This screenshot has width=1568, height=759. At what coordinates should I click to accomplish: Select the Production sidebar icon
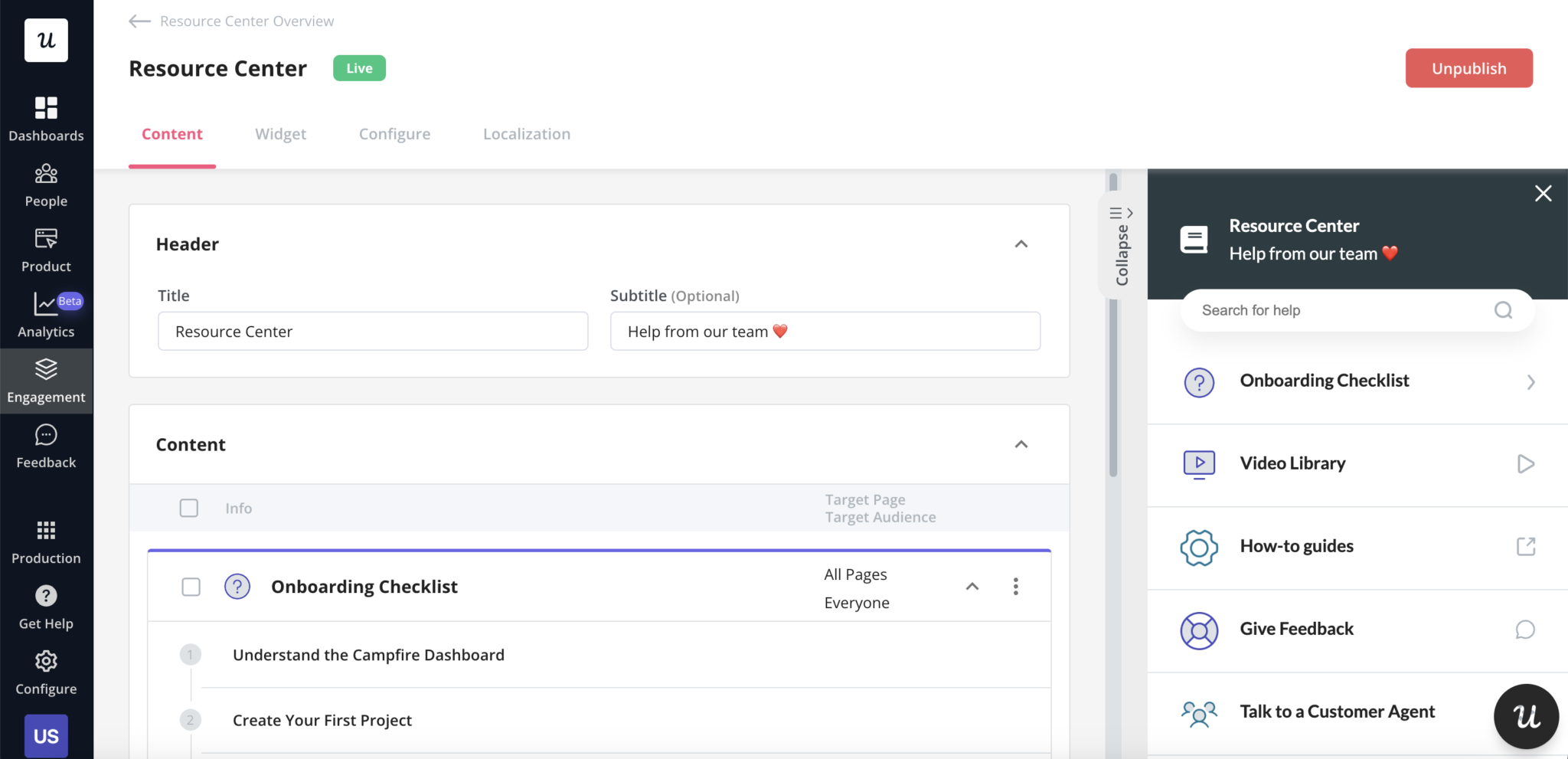[46, 541]
